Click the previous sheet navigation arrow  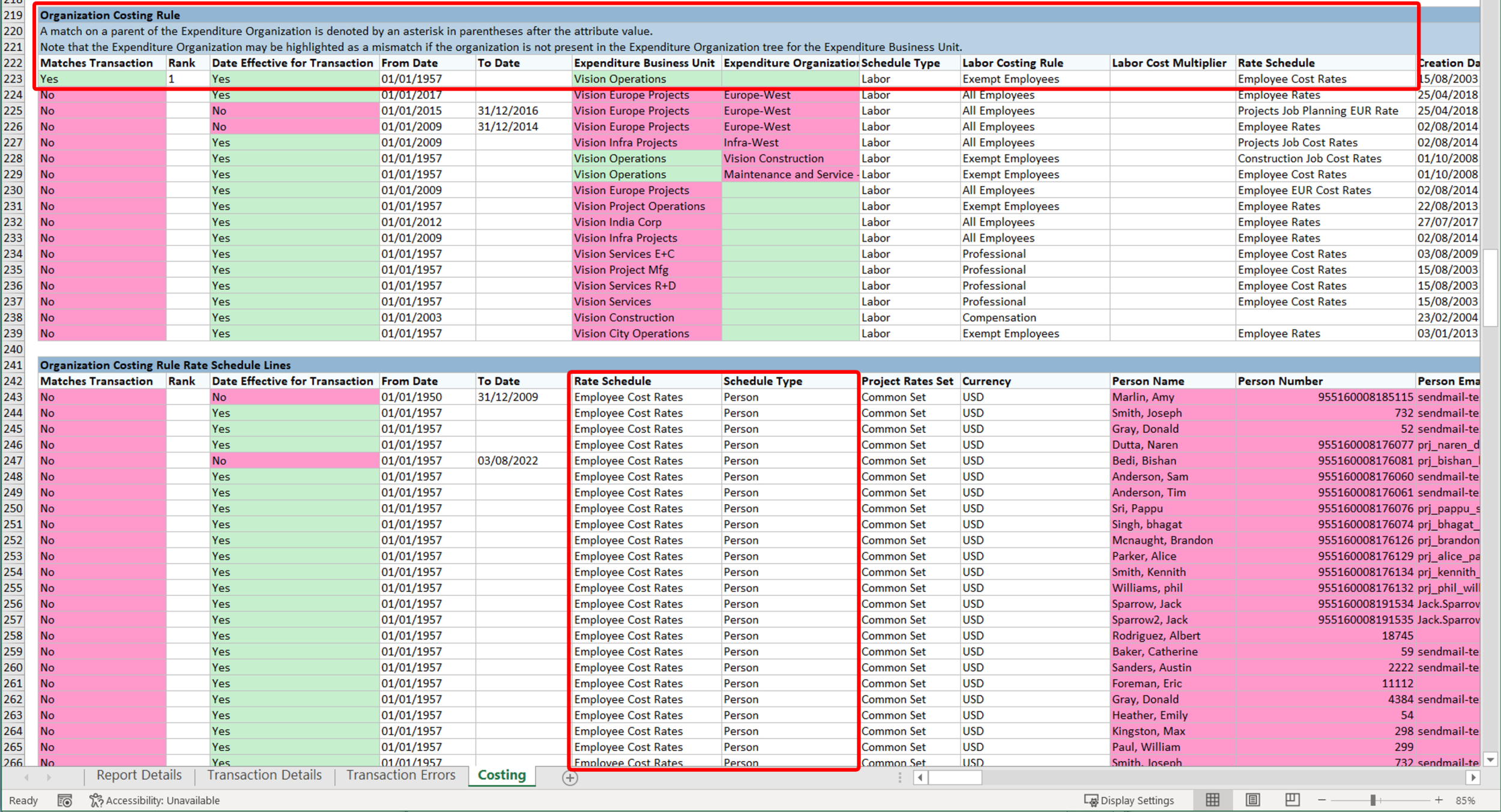click(26, 777)
